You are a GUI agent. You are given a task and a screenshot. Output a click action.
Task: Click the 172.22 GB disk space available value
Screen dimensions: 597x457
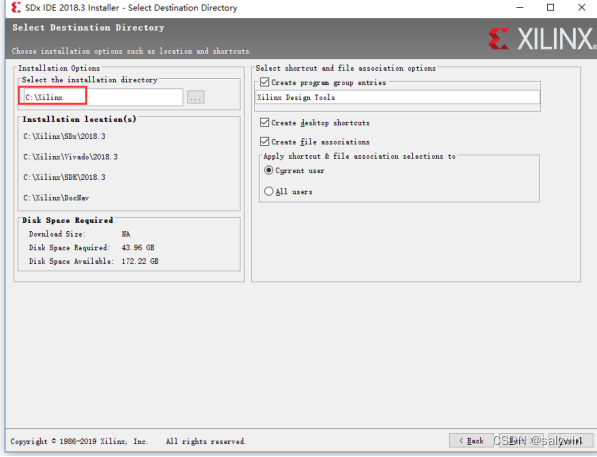(140, 261)
